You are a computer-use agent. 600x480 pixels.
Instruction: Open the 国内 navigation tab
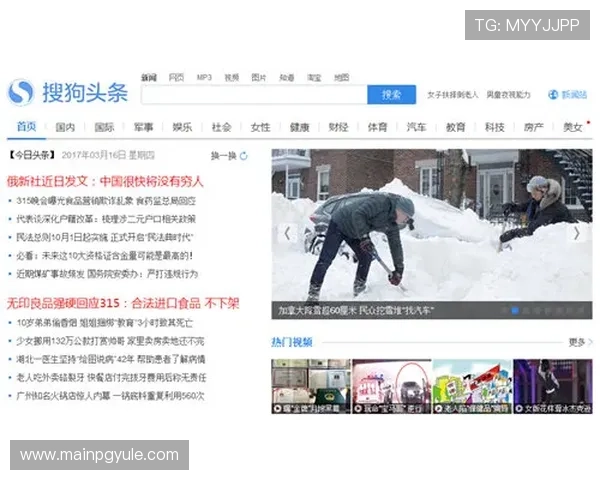click(65, 127)
